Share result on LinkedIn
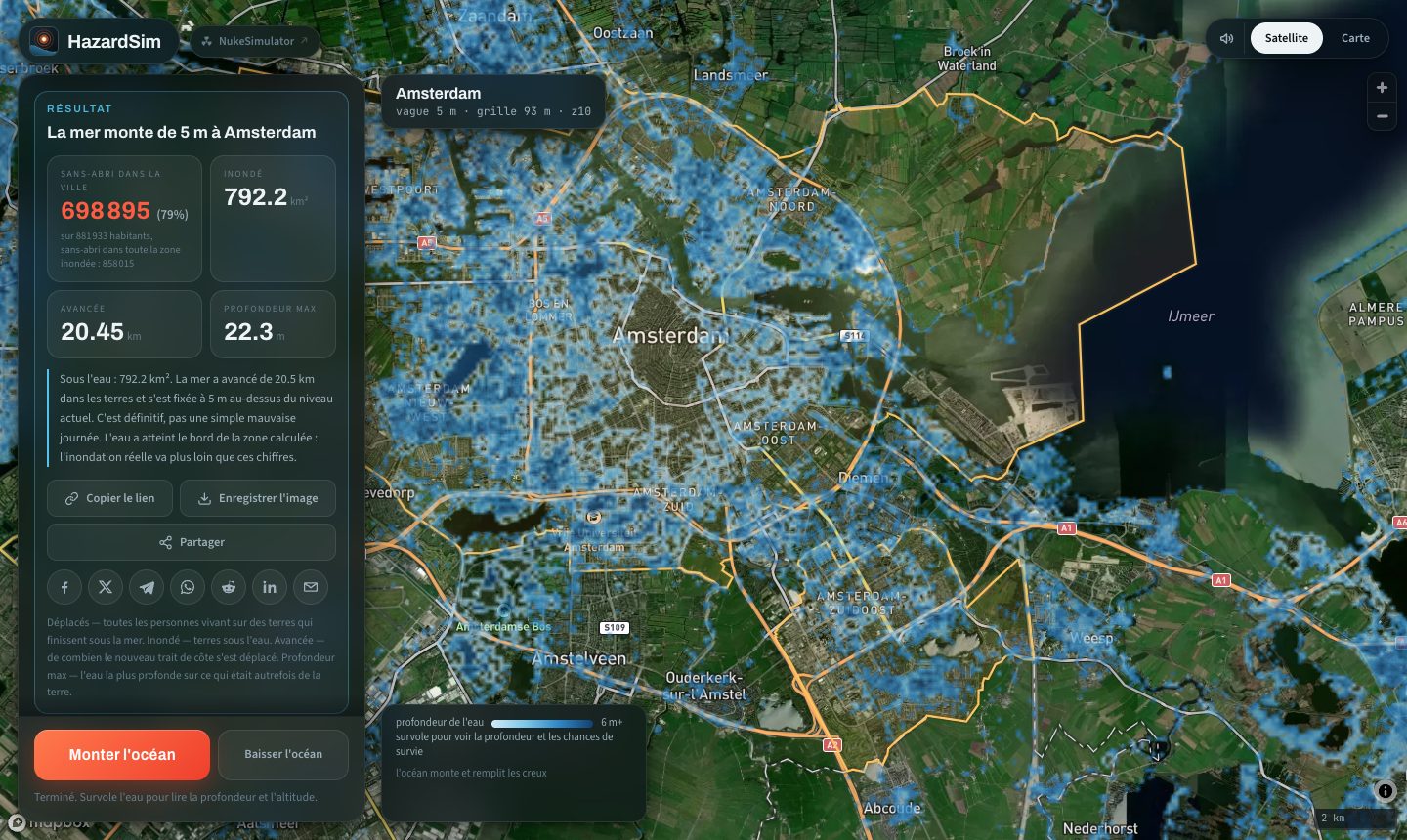1407x840 pixels. (x=270, y=587)
